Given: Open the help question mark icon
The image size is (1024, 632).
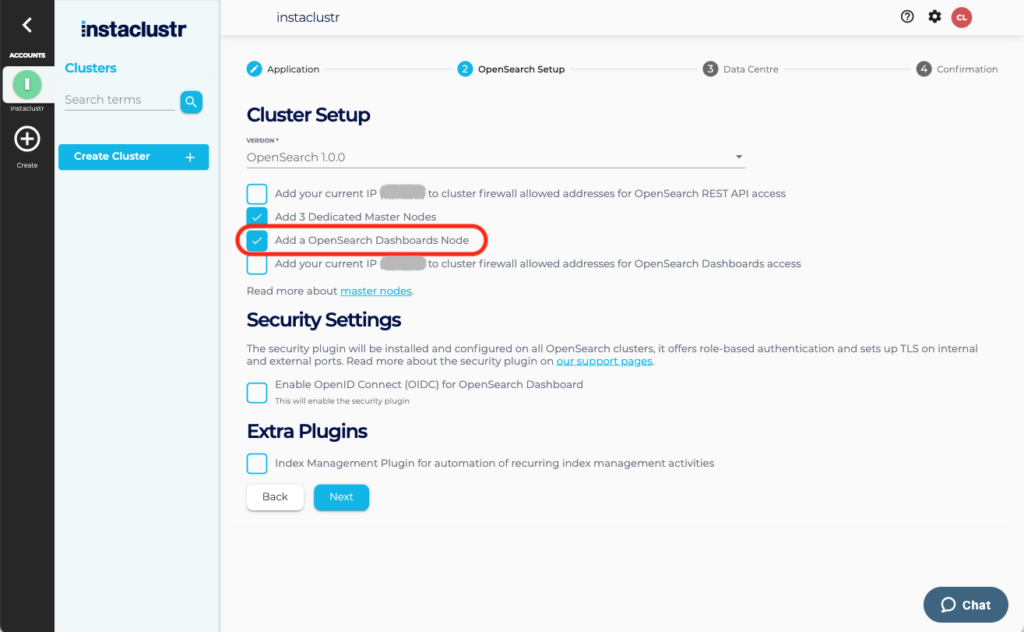Looking at the screenshot, I should (x=907, y=17).
